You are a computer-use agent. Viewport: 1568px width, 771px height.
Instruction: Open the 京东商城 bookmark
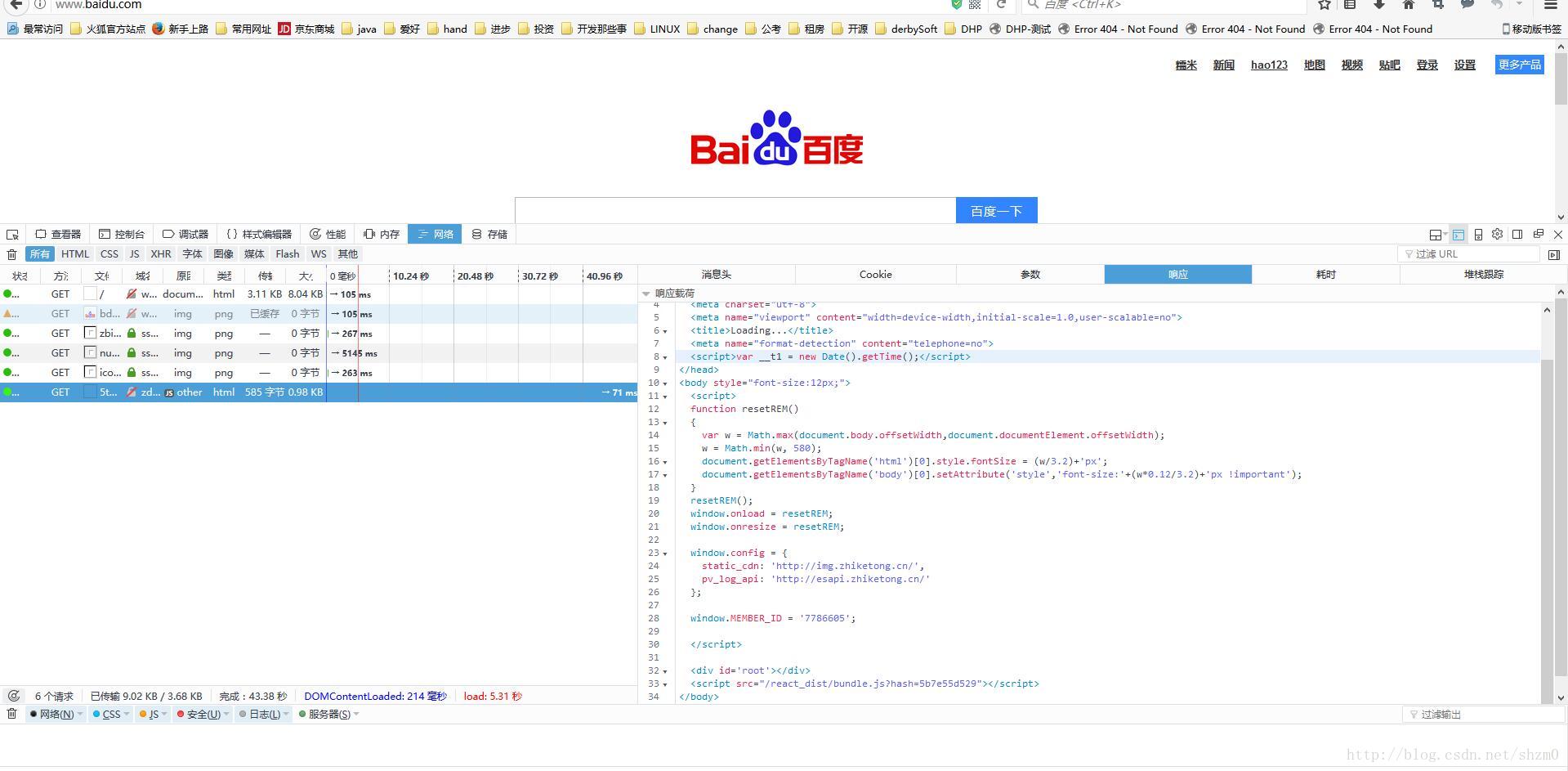pos(306,29)
